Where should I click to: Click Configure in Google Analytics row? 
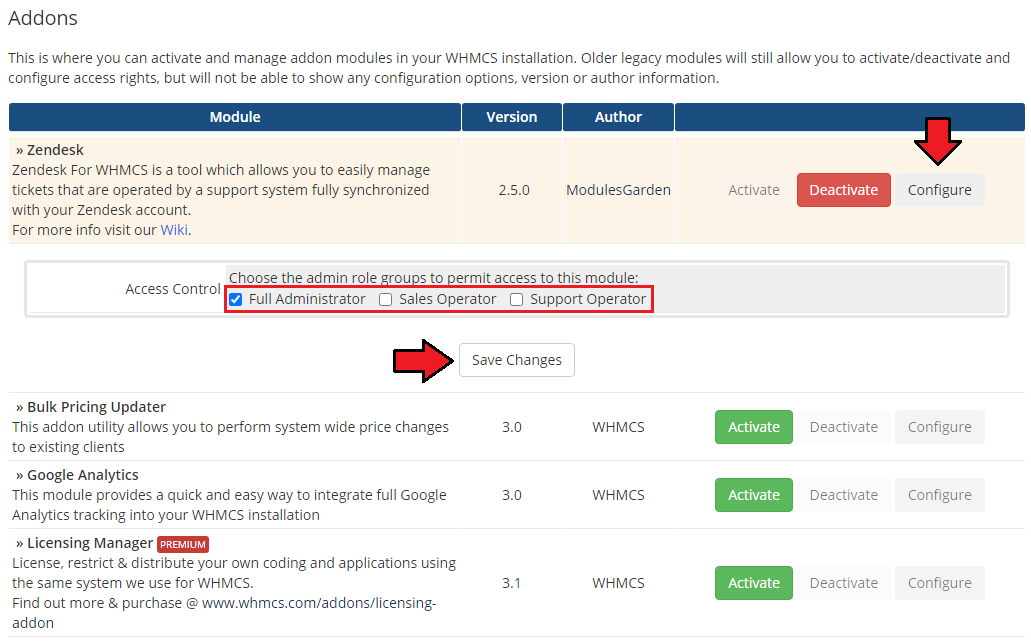pos(940,495)
